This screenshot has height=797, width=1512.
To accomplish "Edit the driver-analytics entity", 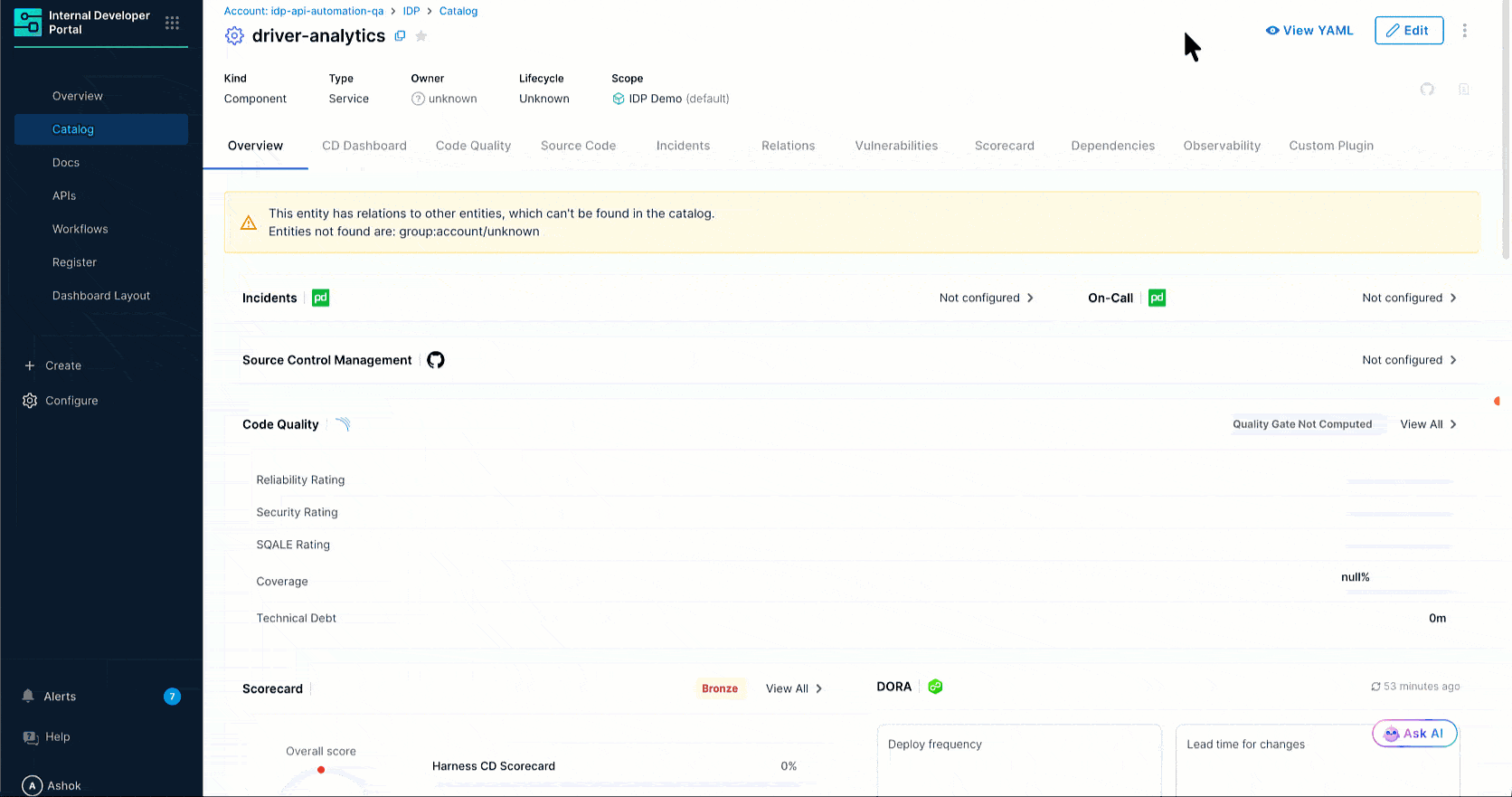I will 1409,31.
